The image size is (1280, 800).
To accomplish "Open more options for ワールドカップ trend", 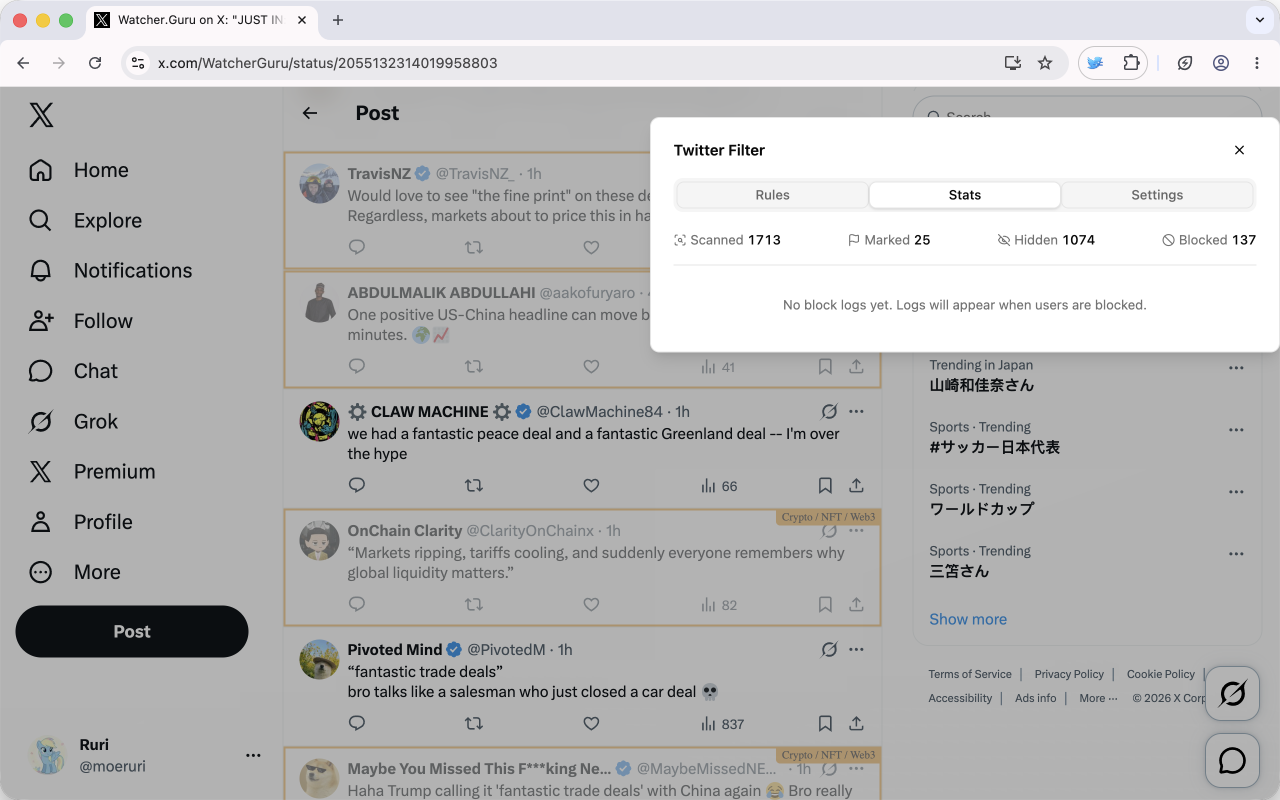I will [x=1236, y=491].
